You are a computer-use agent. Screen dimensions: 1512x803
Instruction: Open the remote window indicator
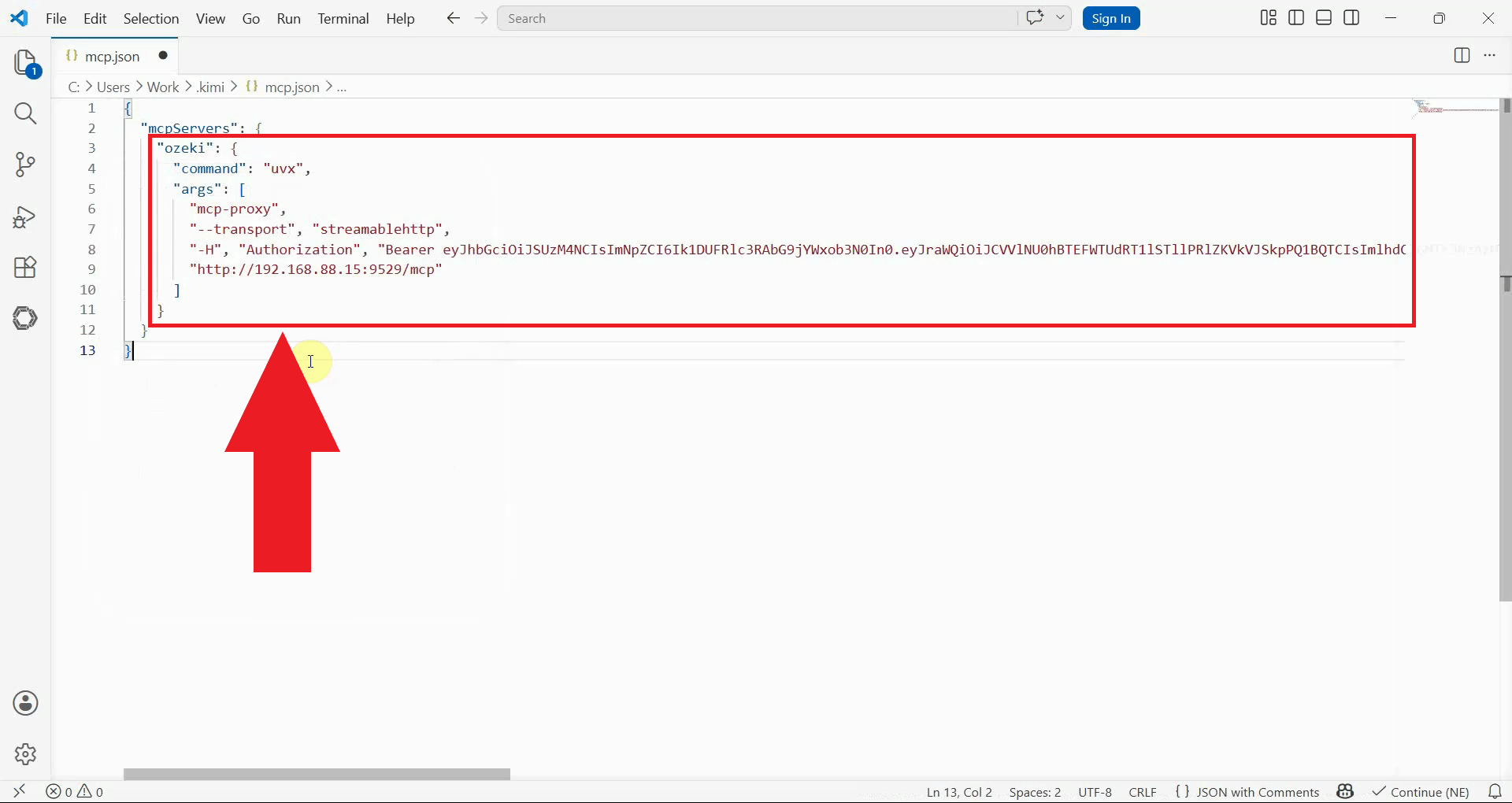pos(20,791)
